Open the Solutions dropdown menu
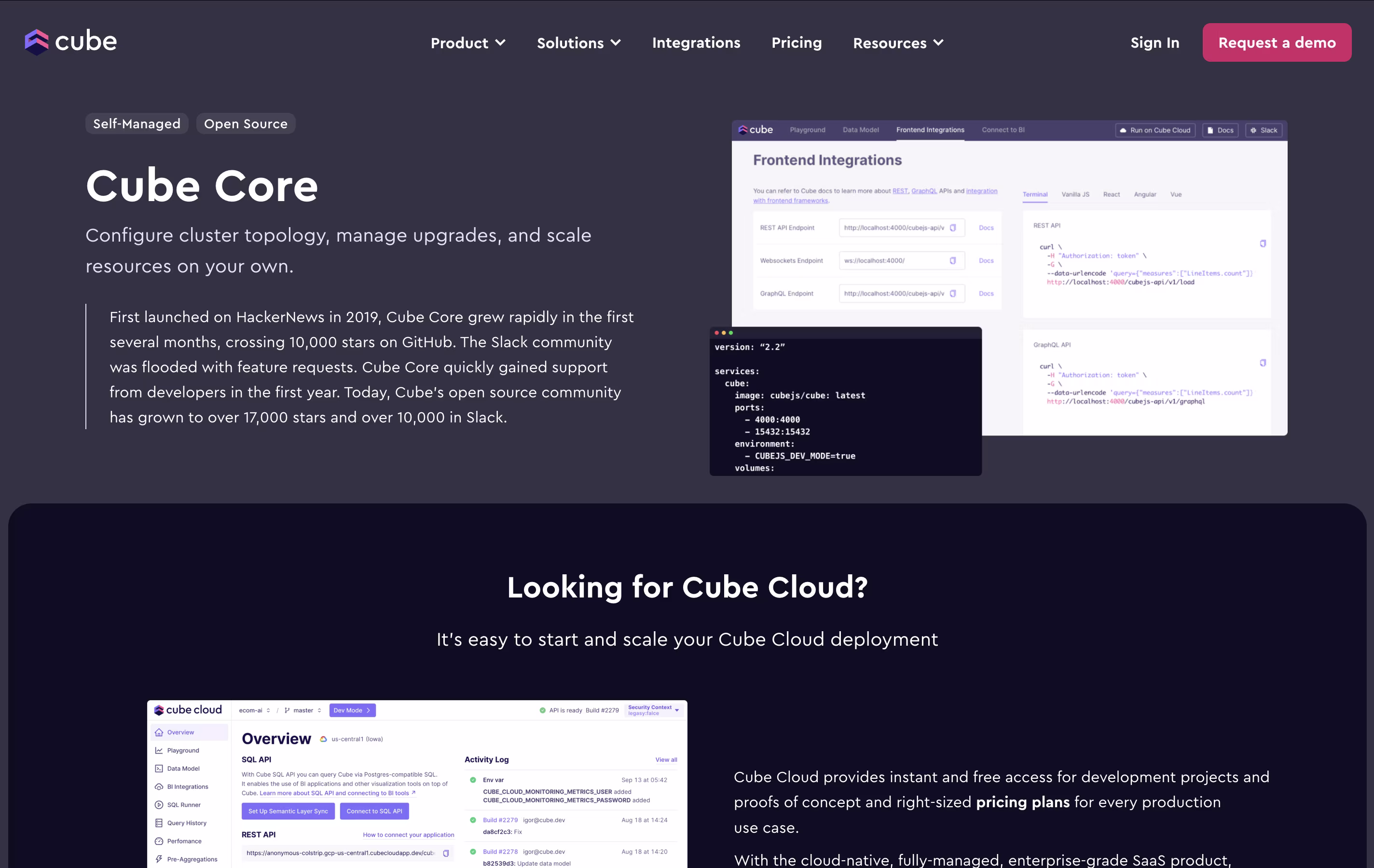This screenshot has height=868, width=1374. click(x=578, y=43)
